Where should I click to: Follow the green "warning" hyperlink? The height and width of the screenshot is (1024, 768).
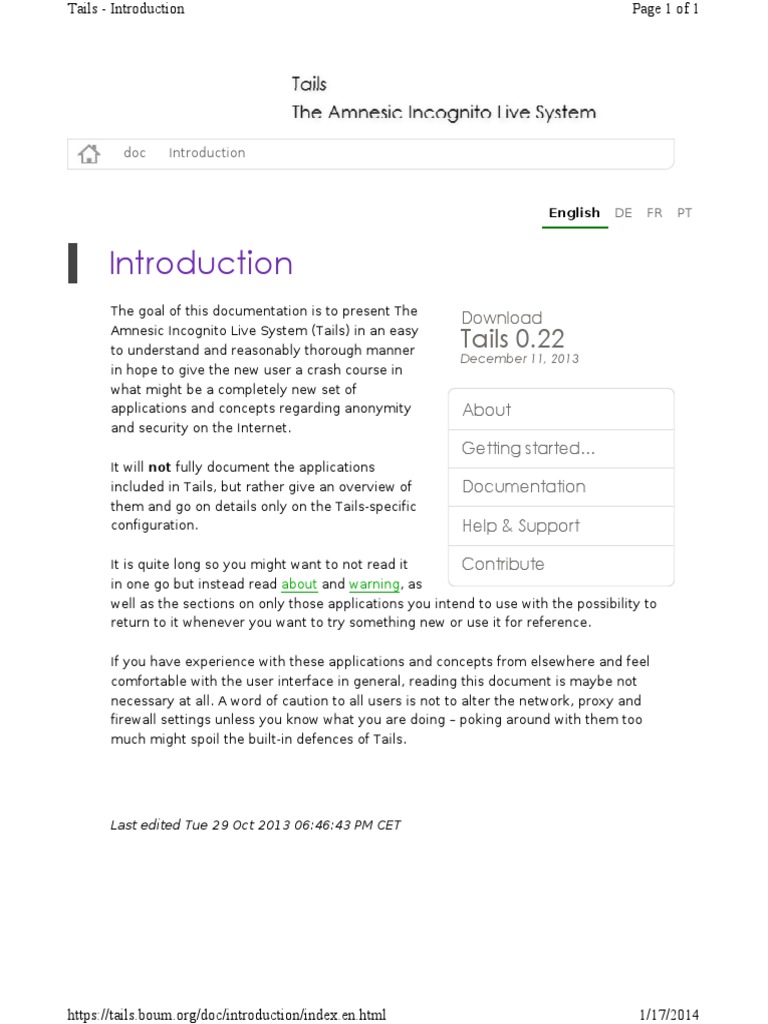click(x=374, y=584)
